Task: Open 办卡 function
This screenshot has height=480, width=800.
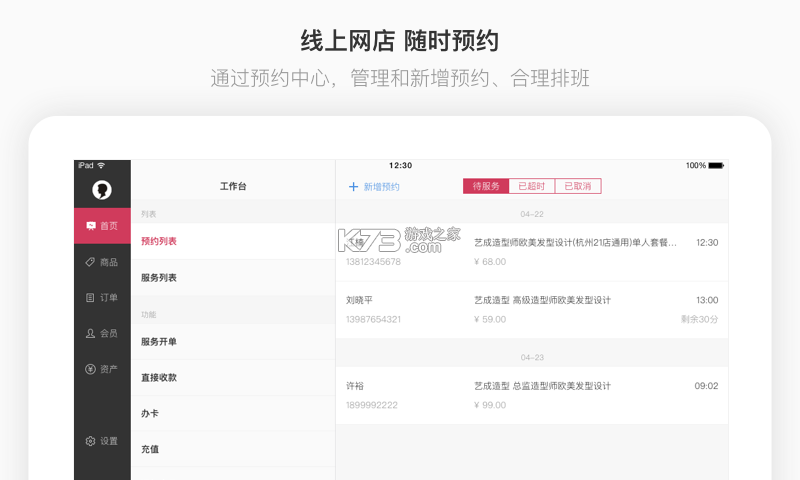Action: (233, 413)
